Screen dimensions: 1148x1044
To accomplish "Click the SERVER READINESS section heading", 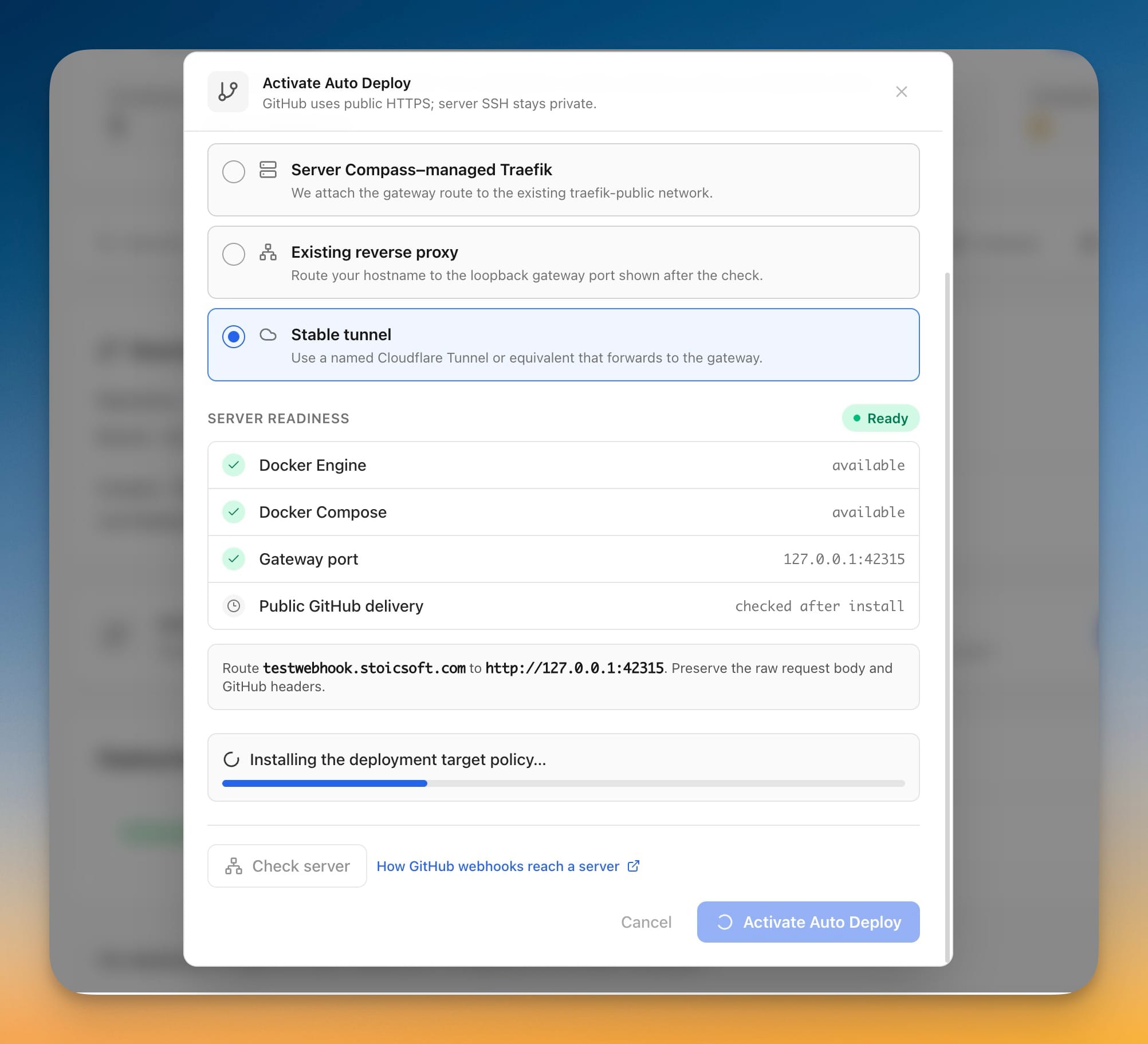I will click(278, 419).
